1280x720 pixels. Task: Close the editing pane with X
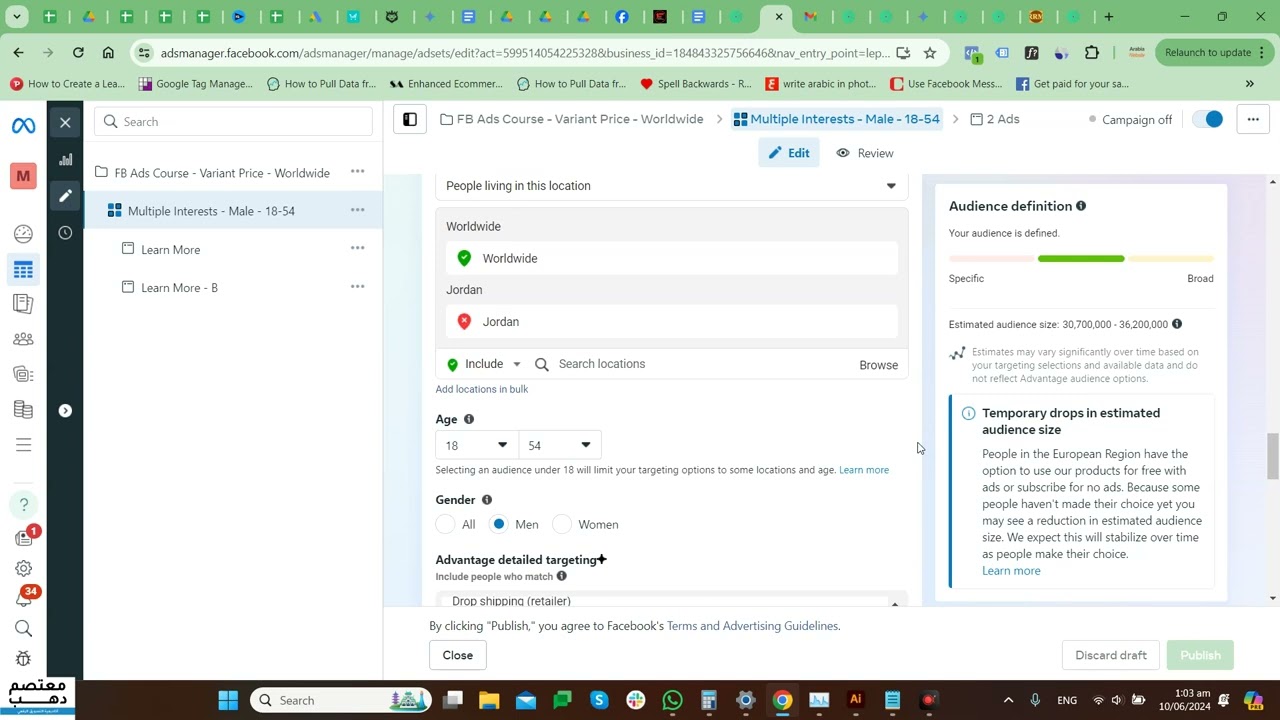[65, 122]
